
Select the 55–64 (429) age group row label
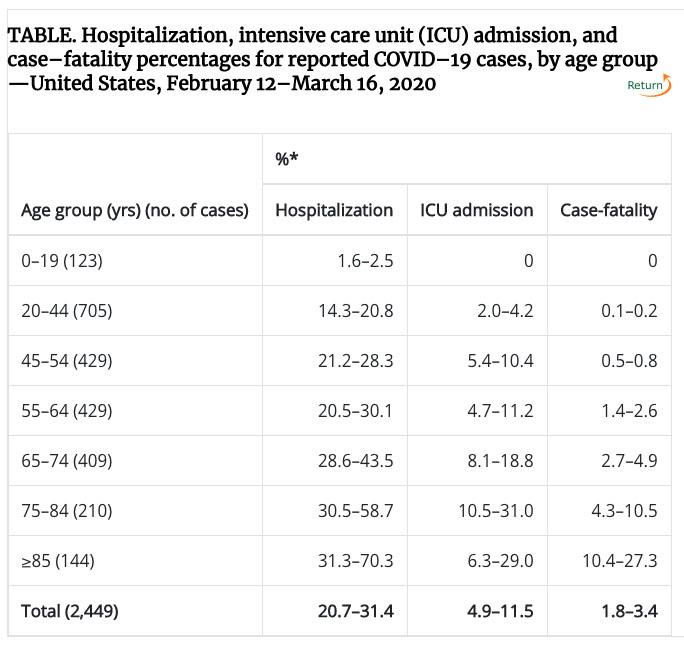(66, 411)
